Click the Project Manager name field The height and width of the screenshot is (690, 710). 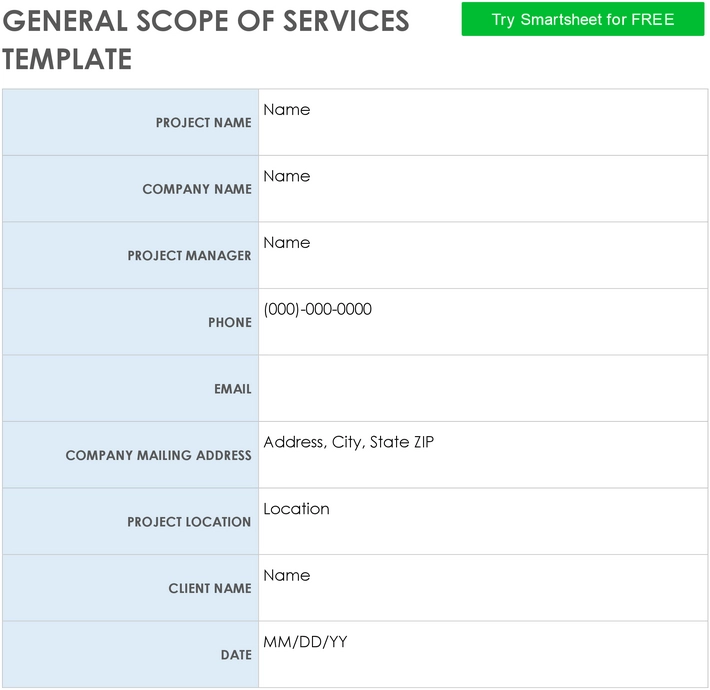[482, 255]
